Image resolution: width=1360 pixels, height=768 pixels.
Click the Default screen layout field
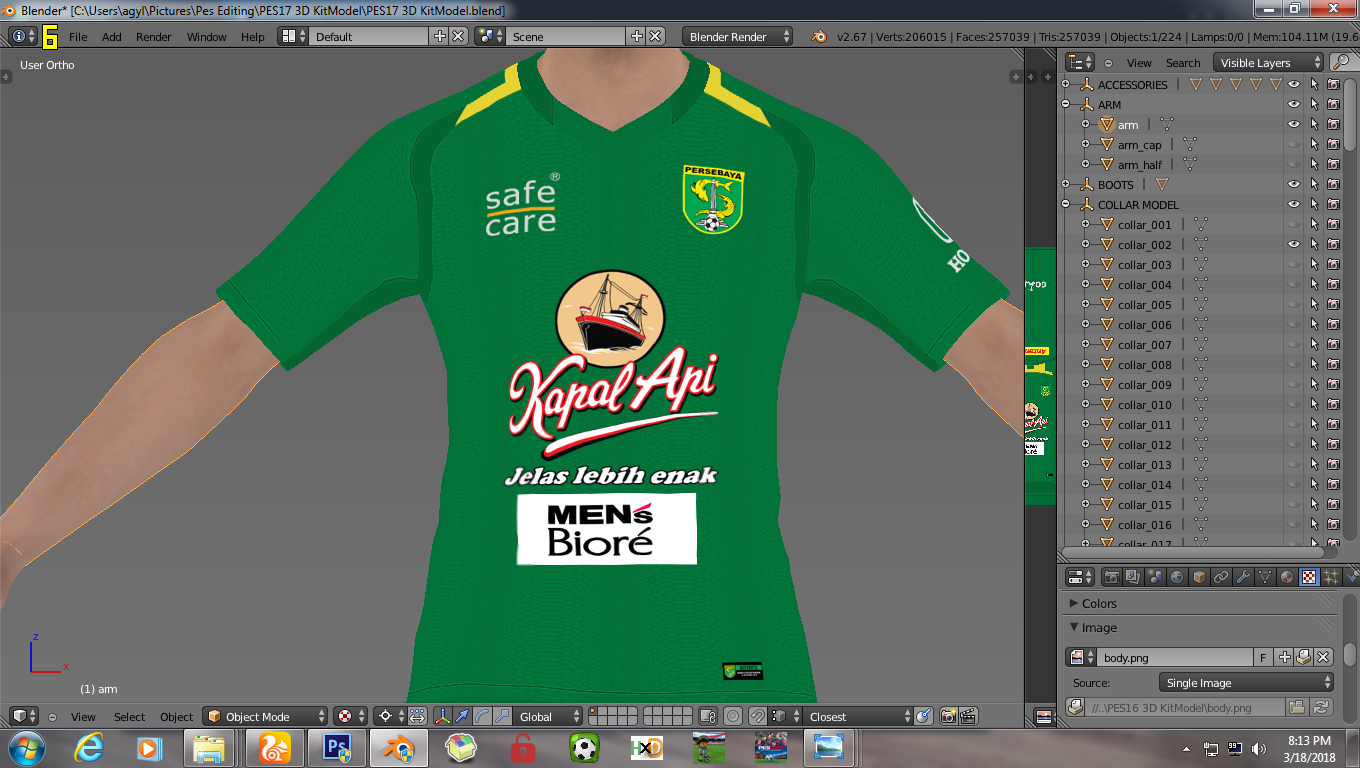click(368, 36)
